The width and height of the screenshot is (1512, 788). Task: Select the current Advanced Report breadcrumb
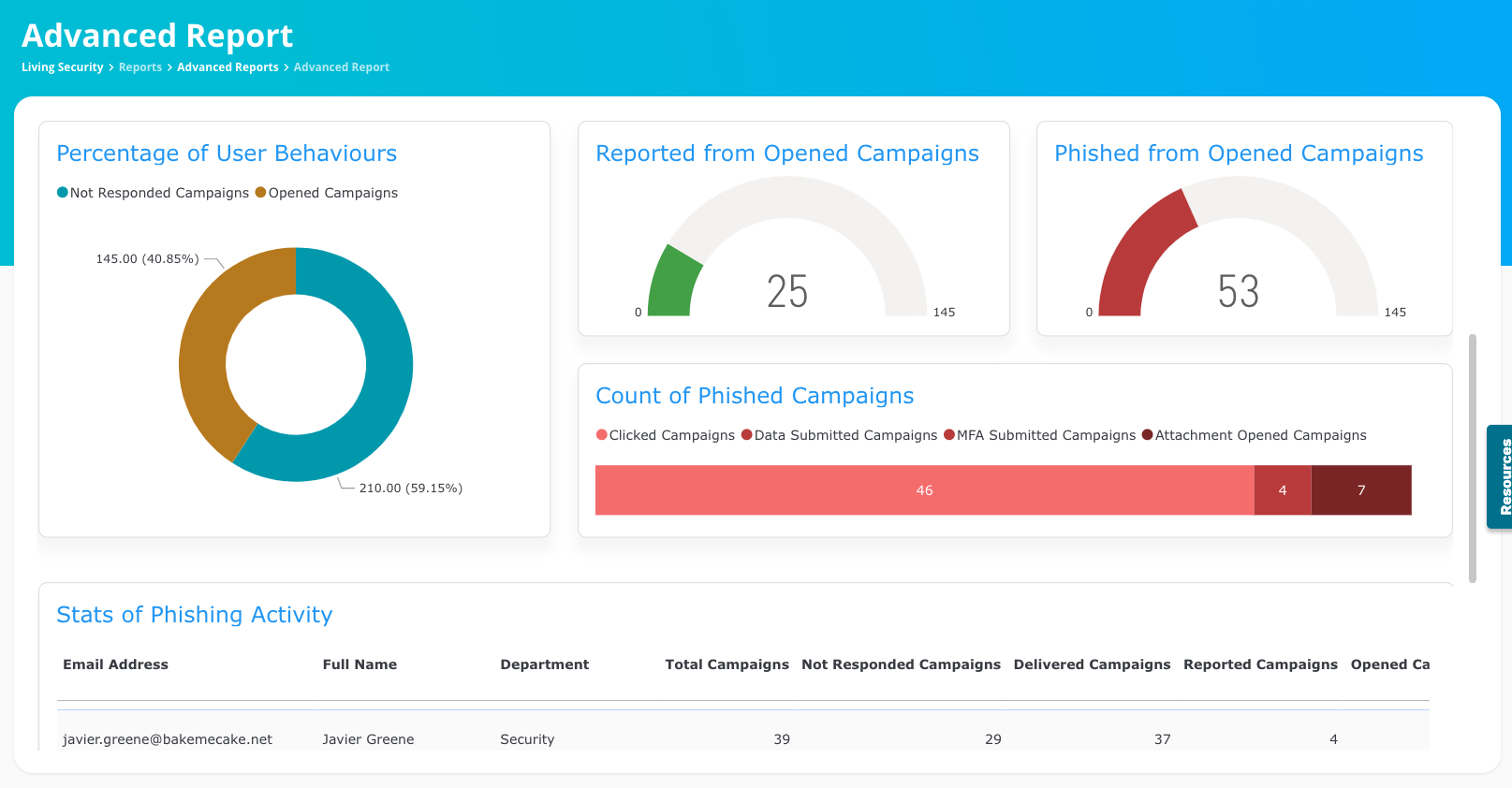coord(342,67)
